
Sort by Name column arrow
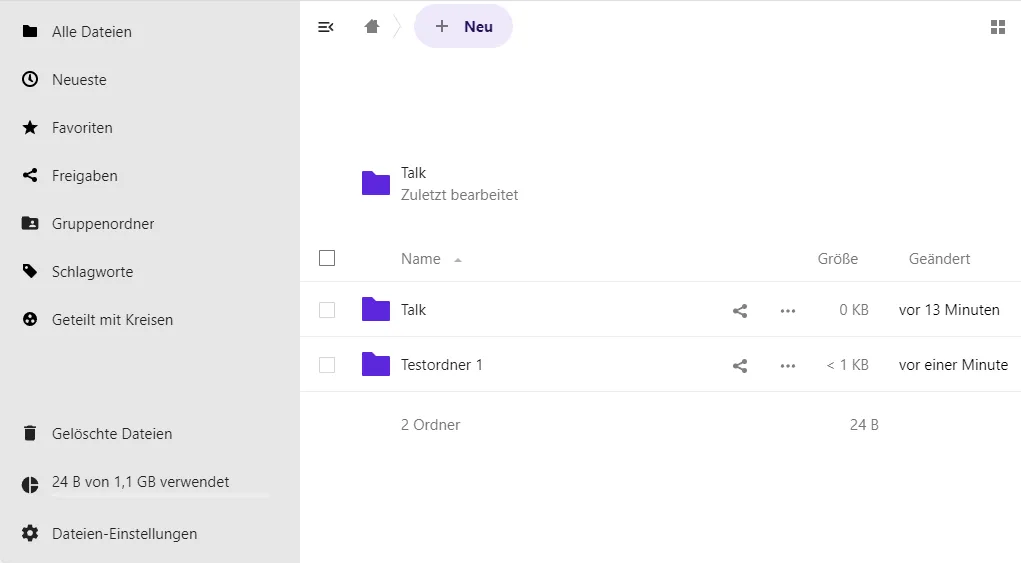[458, 260]
